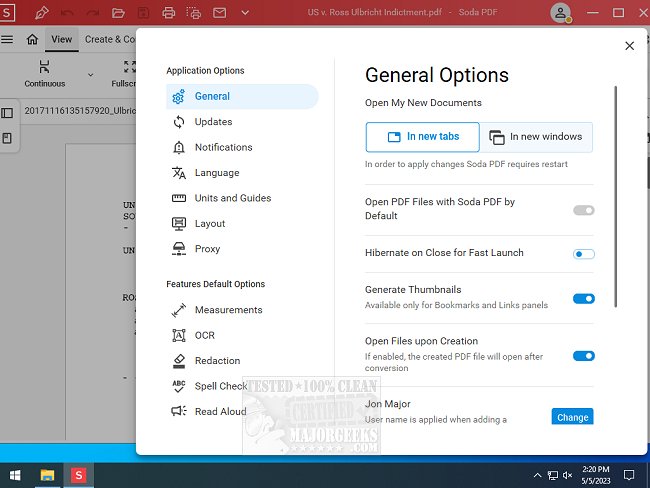Toggle Open PDF Files with Soda PDF by Default

[x=584, y=210]
